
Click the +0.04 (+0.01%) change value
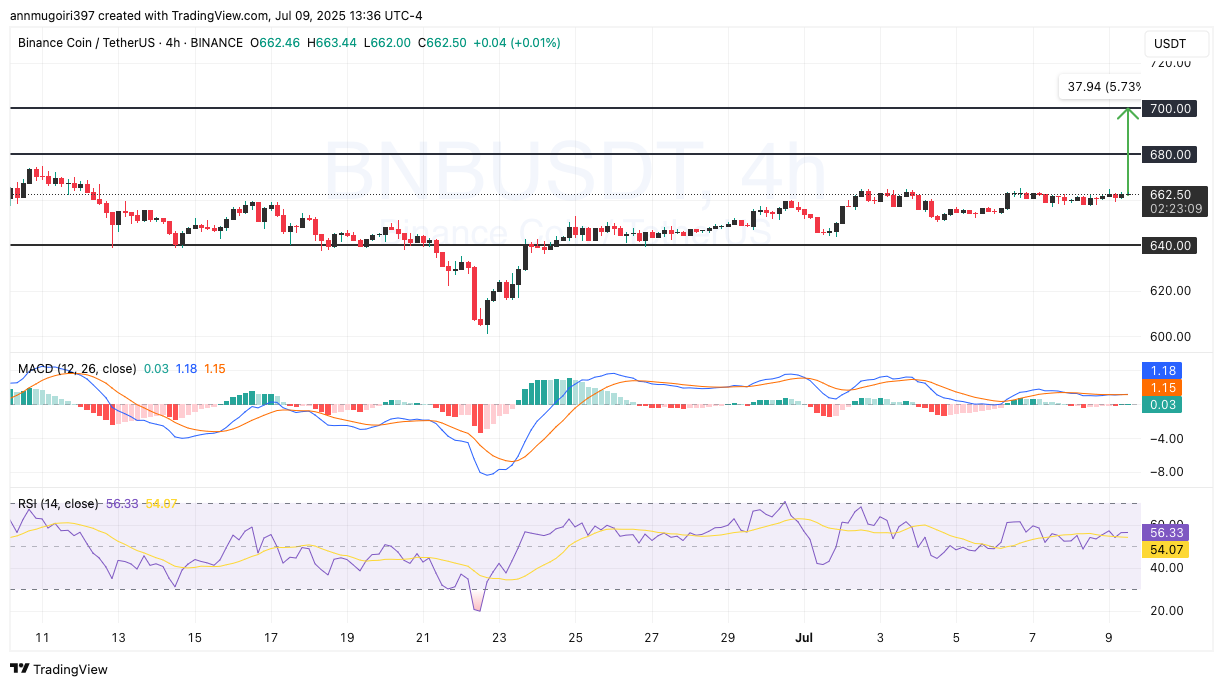point(516,43)
